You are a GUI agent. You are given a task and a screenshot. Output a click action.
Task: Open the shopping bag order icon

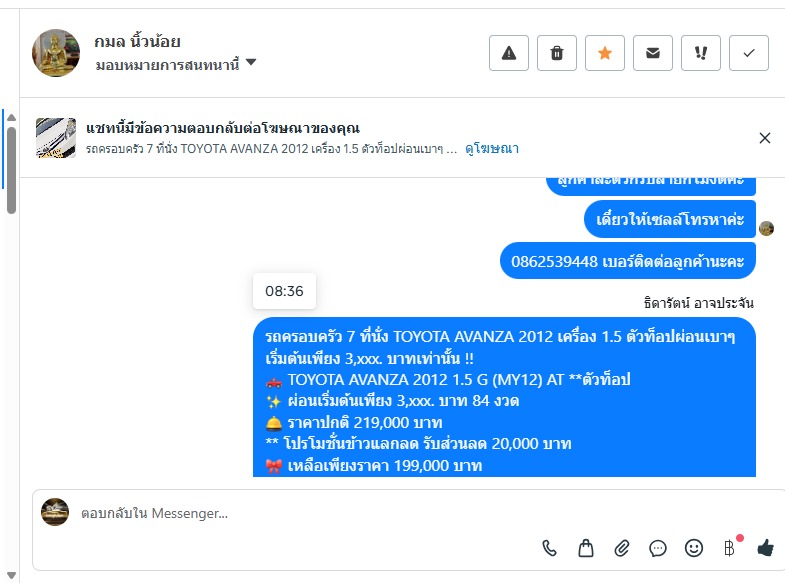pos(586,547)
